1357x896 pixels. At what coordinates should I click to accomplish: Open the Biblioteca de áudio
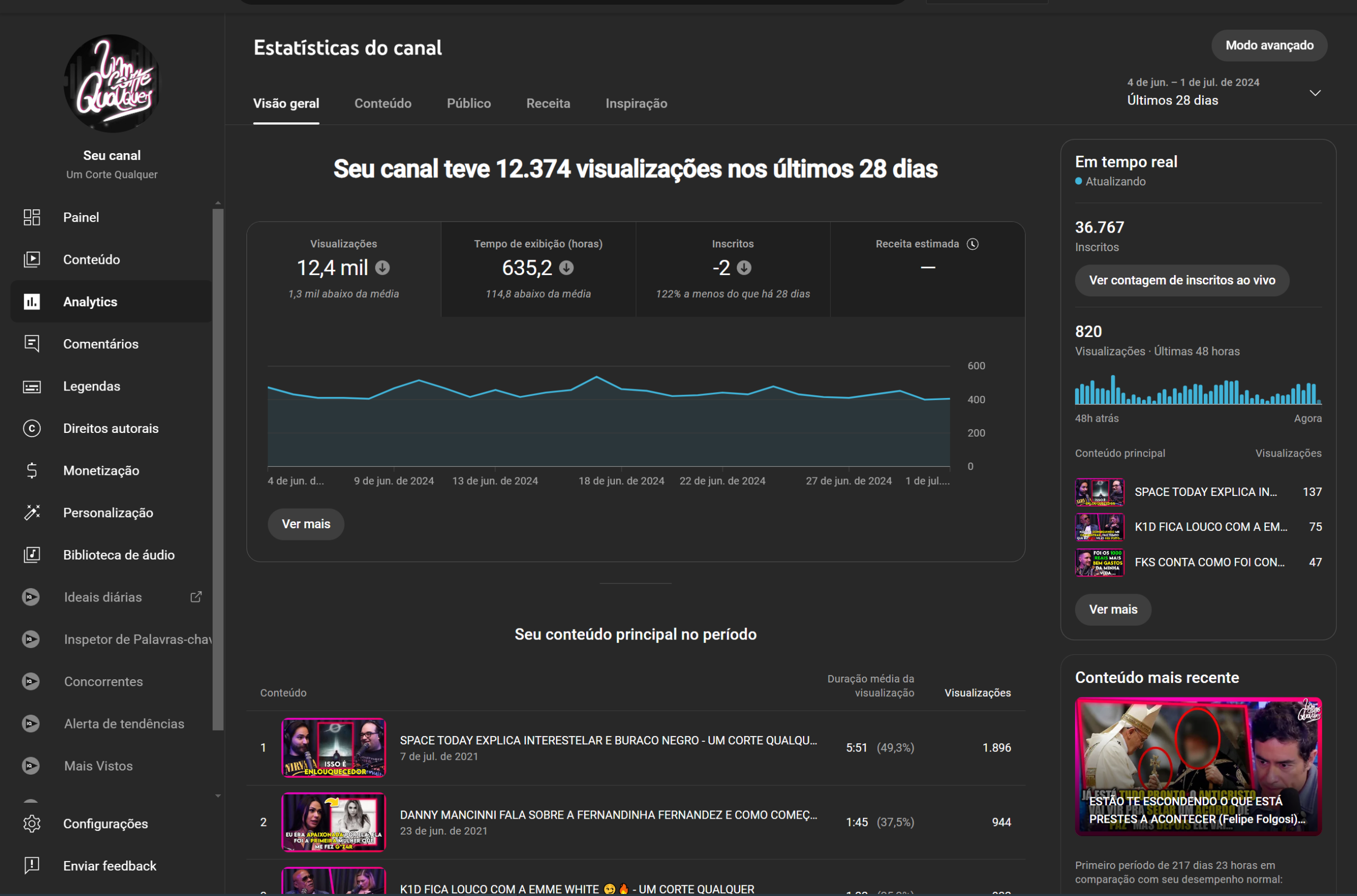click(118, 554)
